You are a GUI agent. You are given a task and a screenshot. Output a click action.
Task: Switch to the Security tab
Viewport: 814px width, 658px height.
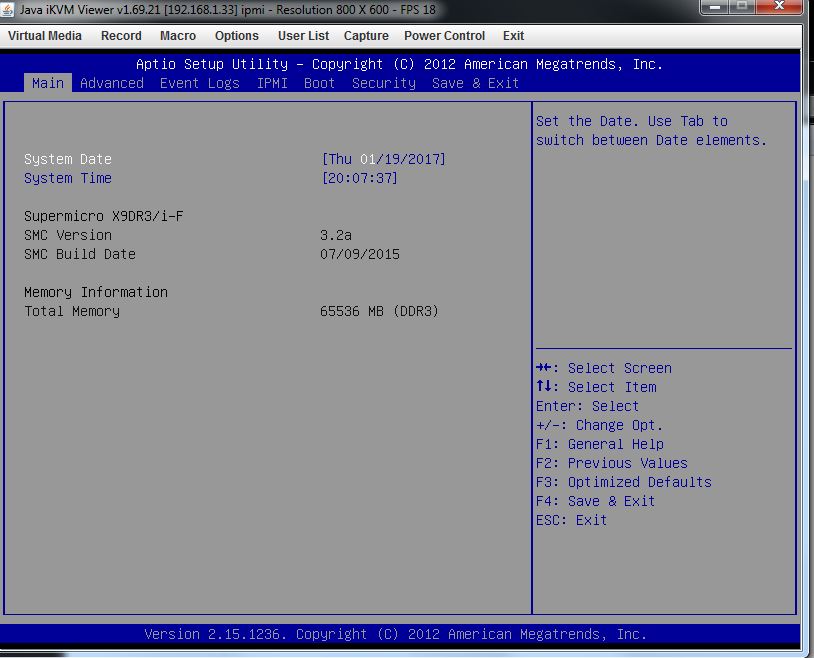pyautogui.click(x=384, y=83)
